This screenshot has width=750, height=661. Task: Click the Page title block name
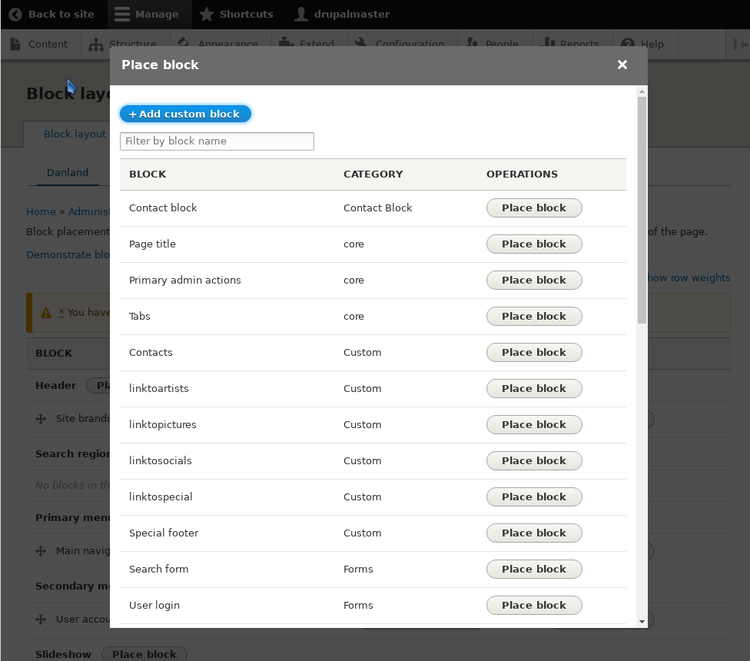[152, 244]
